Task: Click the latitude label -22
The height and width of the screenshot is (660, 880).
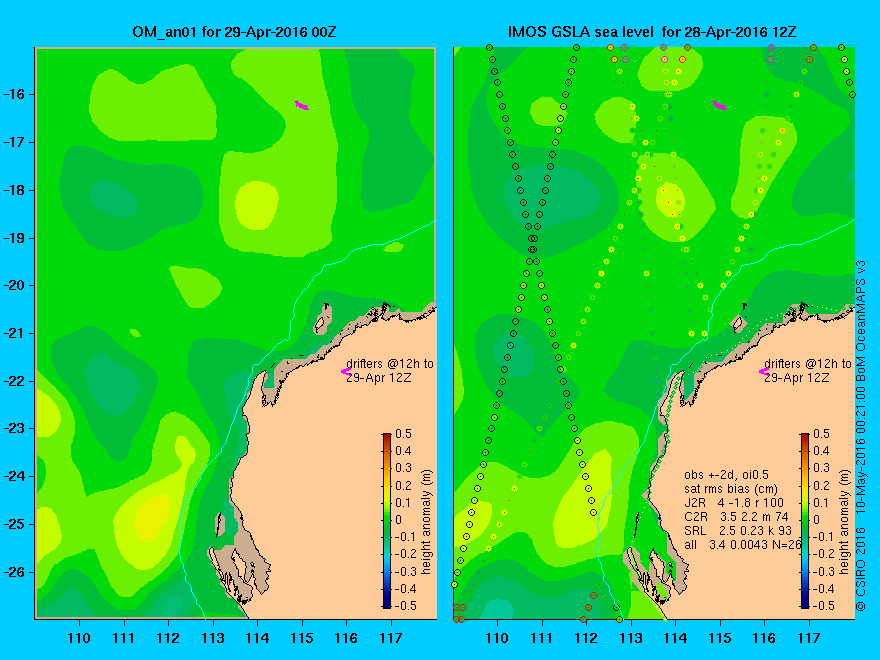Action: click(15, 381)
